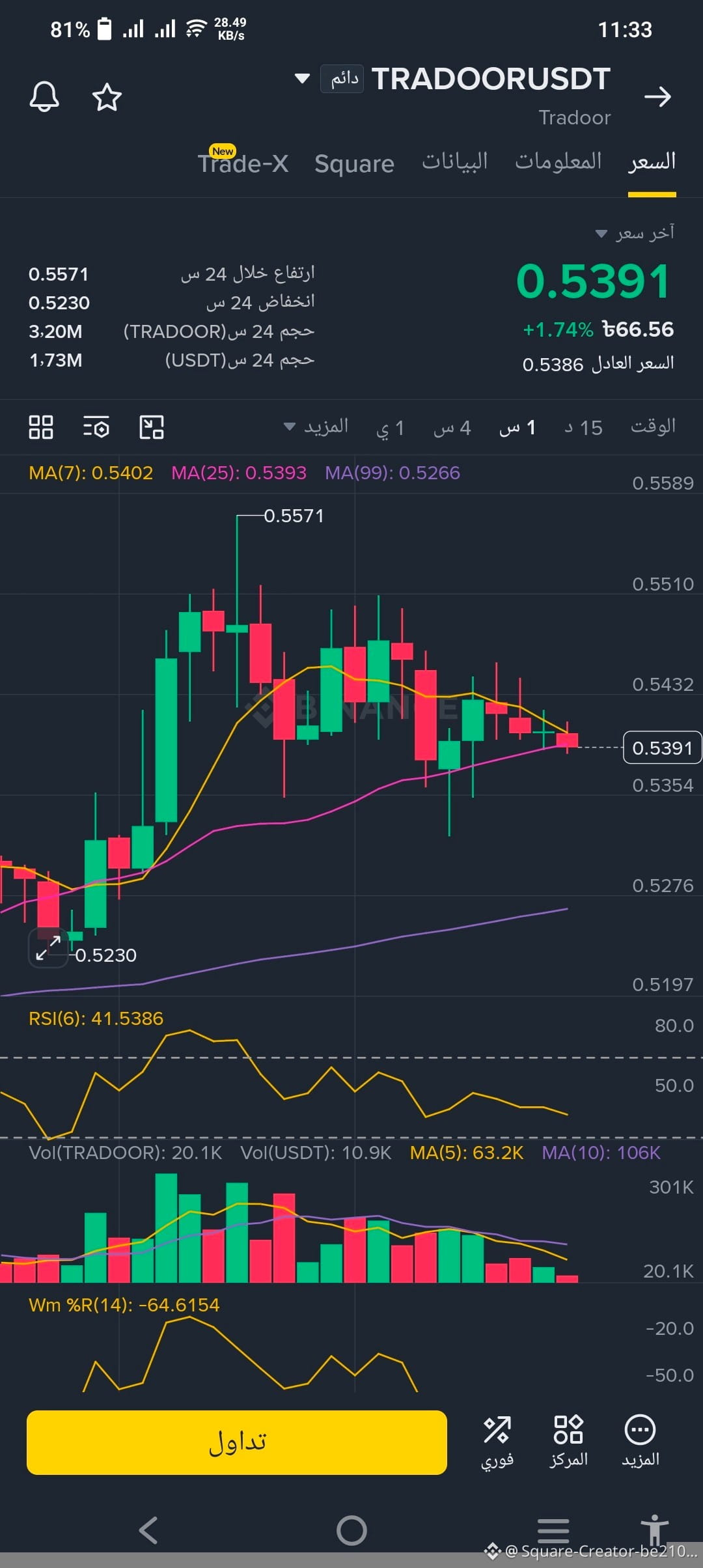Tap the 24h high value 0.5571
Screen dimensions: 703x1568
click(59, 274)
